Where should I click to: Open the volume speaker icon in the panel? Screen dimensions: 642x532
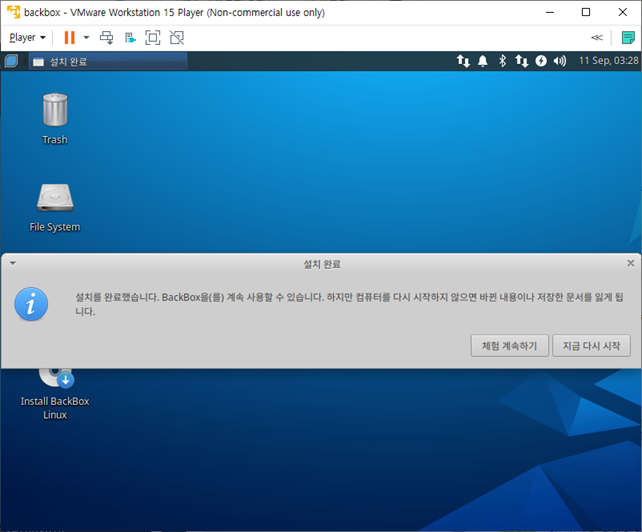560,61
